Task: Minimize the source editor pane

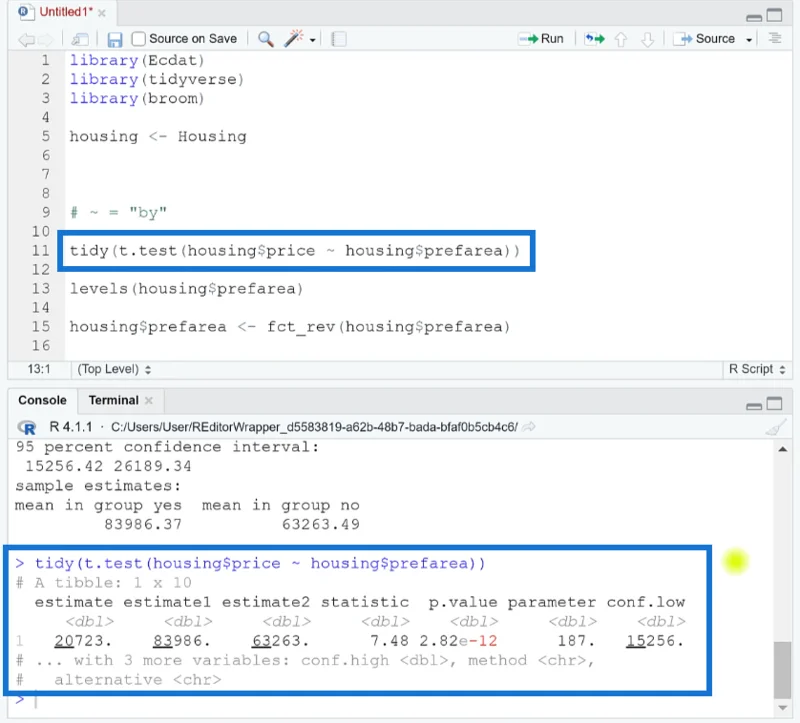Action: tap(754, 17)
